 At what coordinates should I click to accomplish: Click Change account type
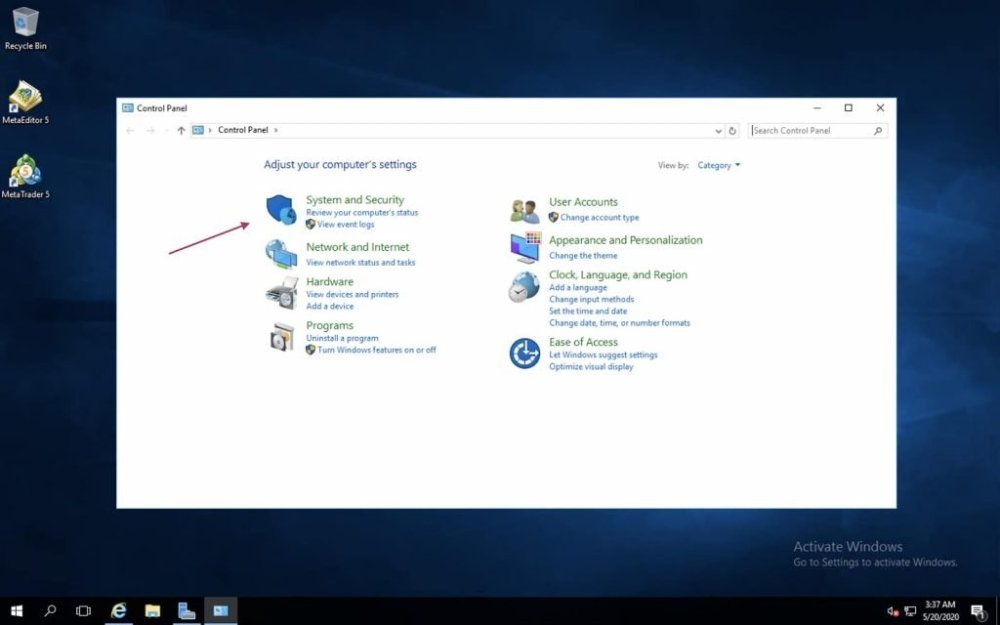coord(599,217)
